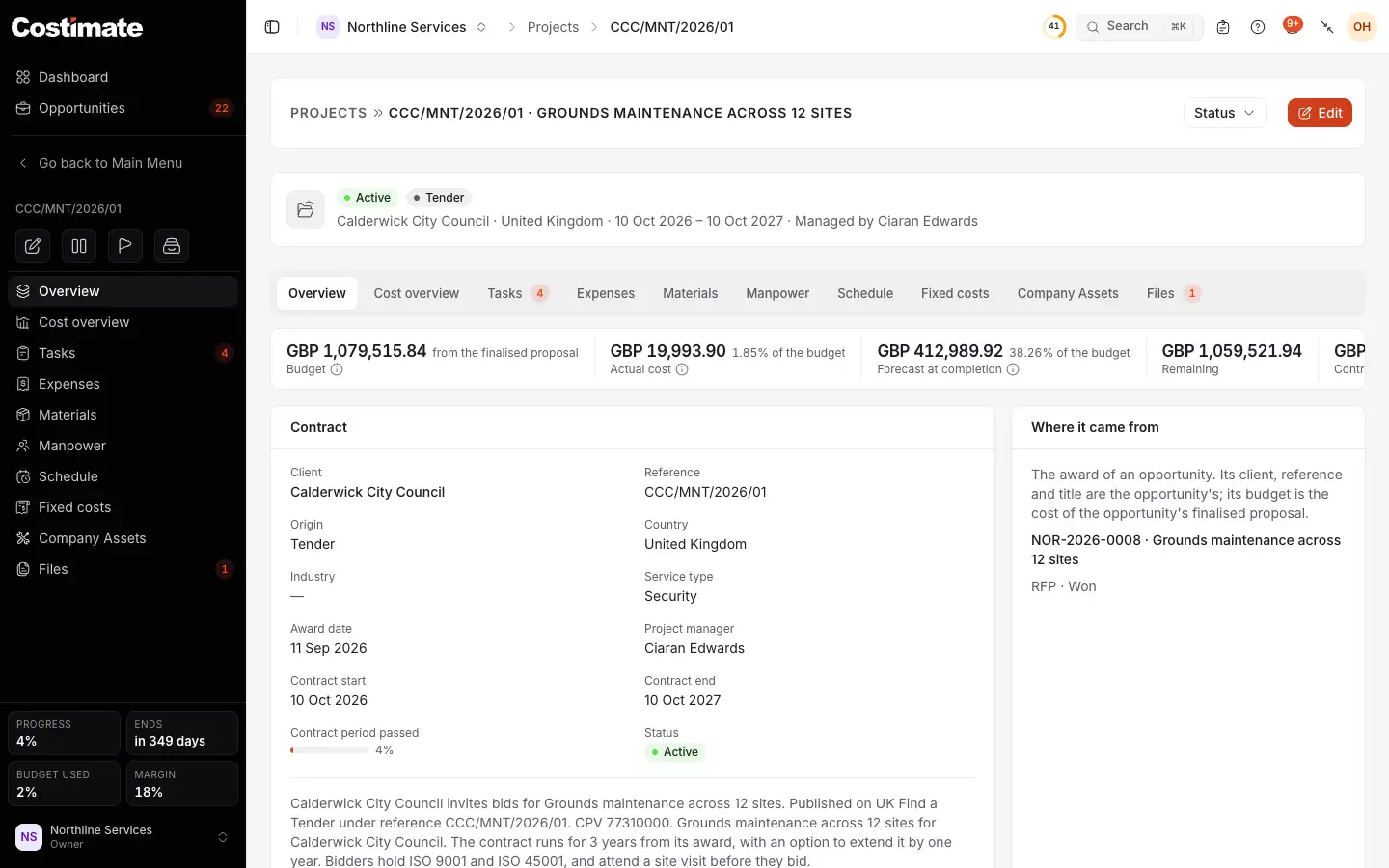Click info icon beside Forecast at completion

[1013, 369]
